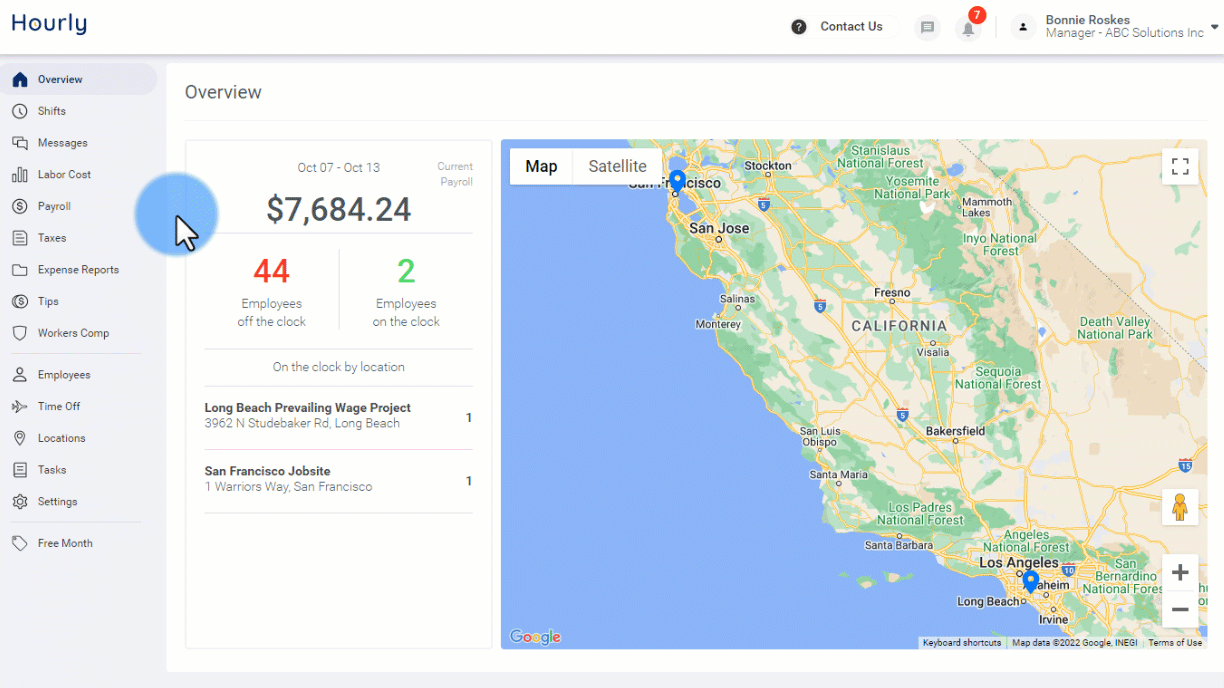The width and height of the screenshot is (1224, 688).
Task: Click the Tips coin icon
Action: click(19, 301)
